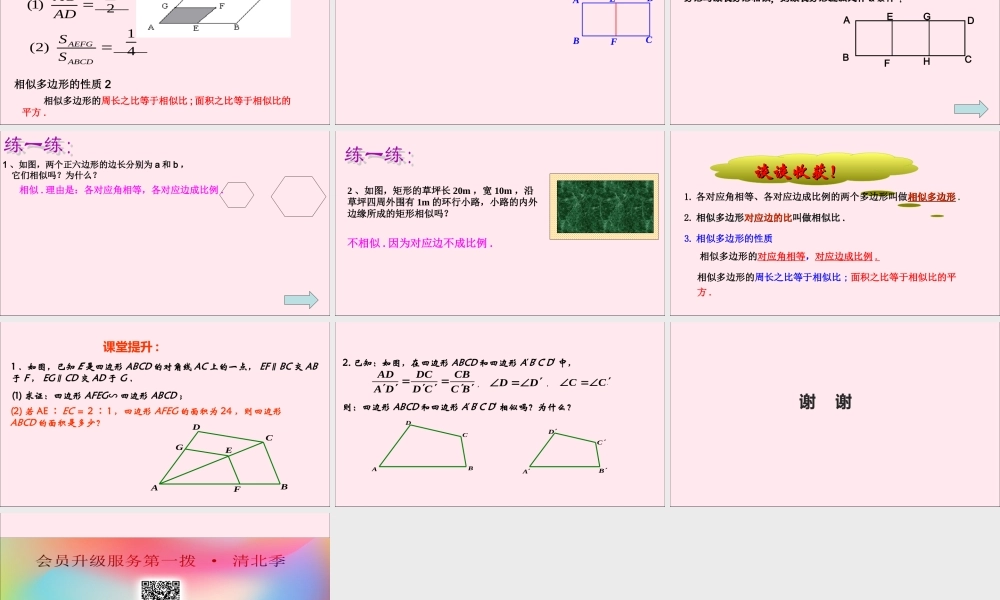The width and height of the screenshot is (1000, 600).
Task: Select the slide with blue rectangle ABFC
Action: (499, 62)
